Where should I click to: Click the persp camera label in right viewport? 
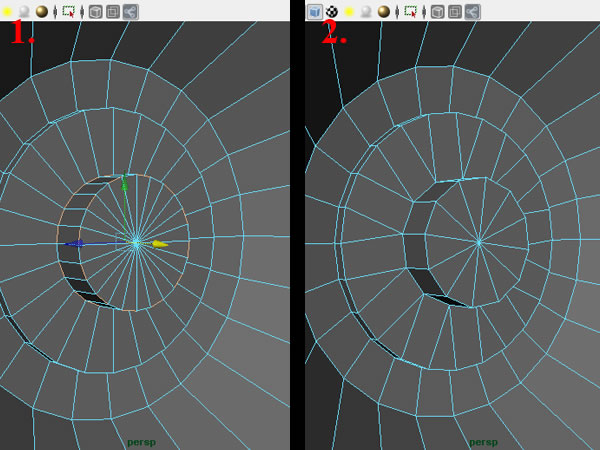(x=484, y=442)
